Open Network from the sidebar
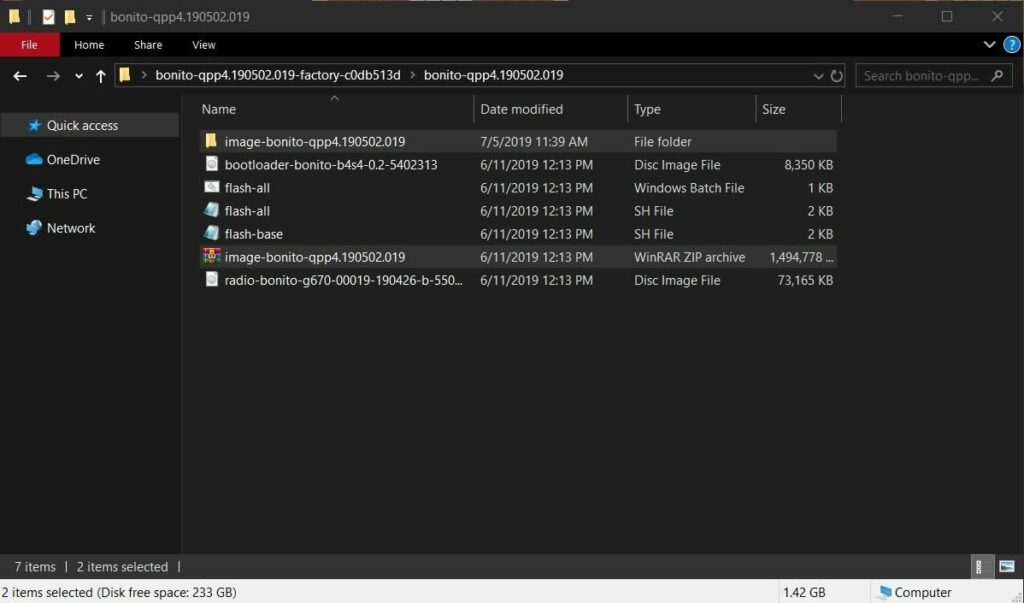 coord(71,228)
